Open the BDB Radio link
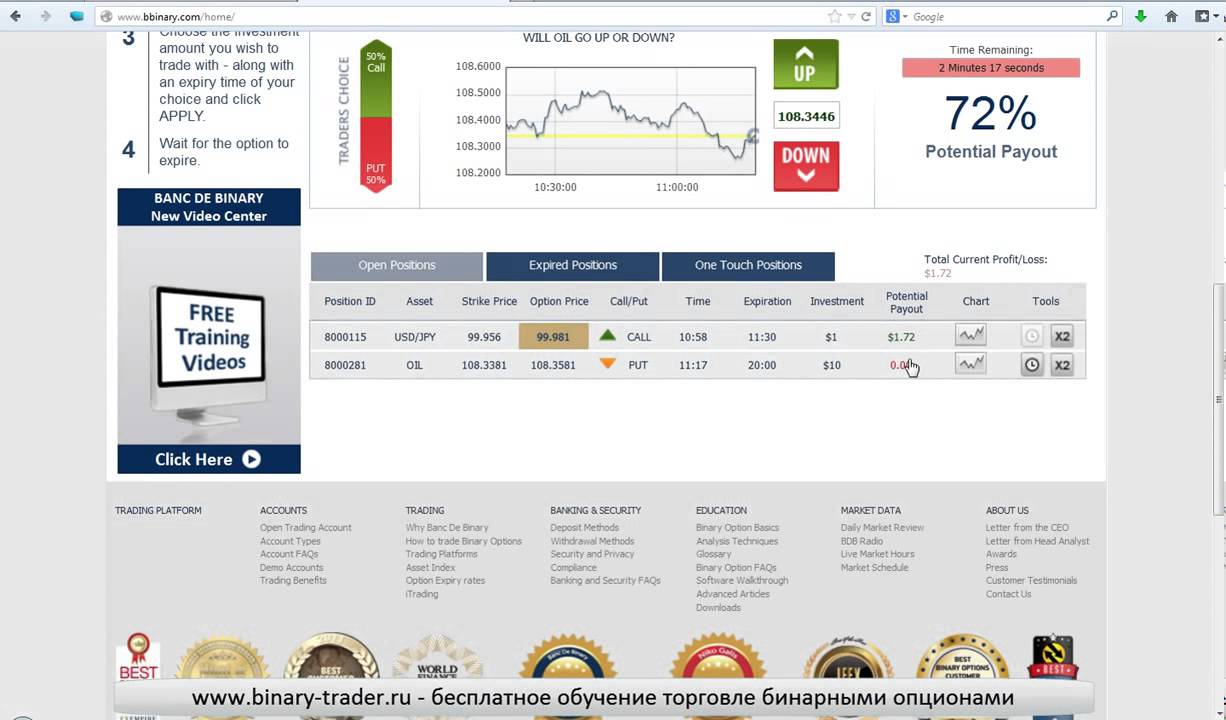This screenshot has height=720, width=1226. pyautogui.click(x=862, y=541)
